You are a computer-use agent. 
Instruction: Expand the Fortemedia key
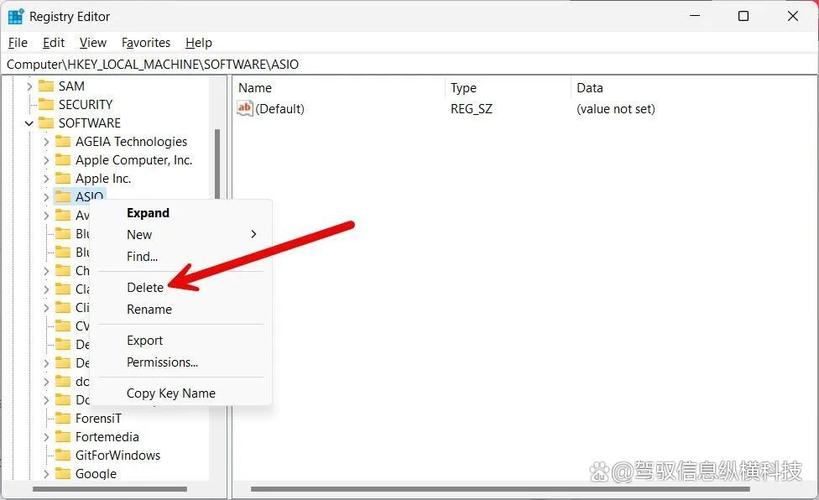click(x=46, y=437)
